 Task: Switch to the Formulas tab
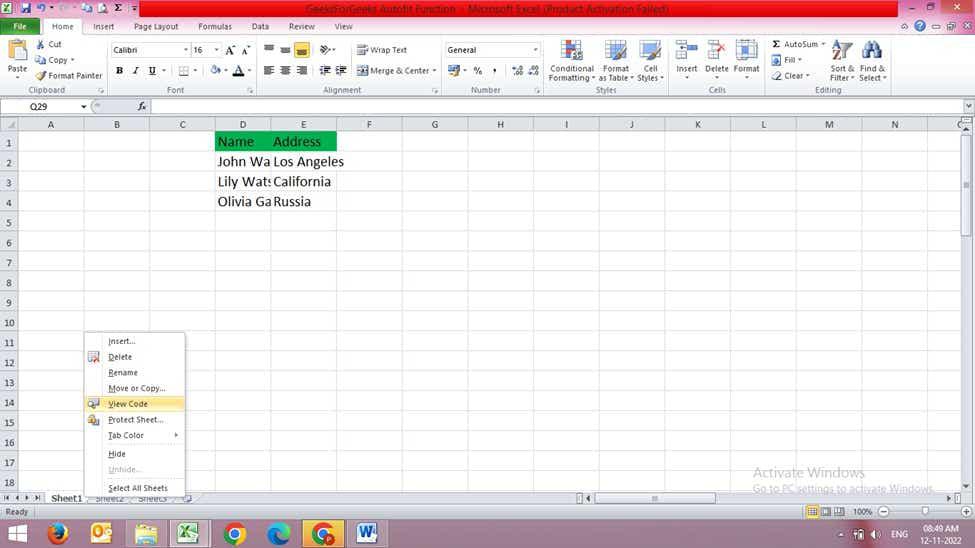(x=215, y=27)
